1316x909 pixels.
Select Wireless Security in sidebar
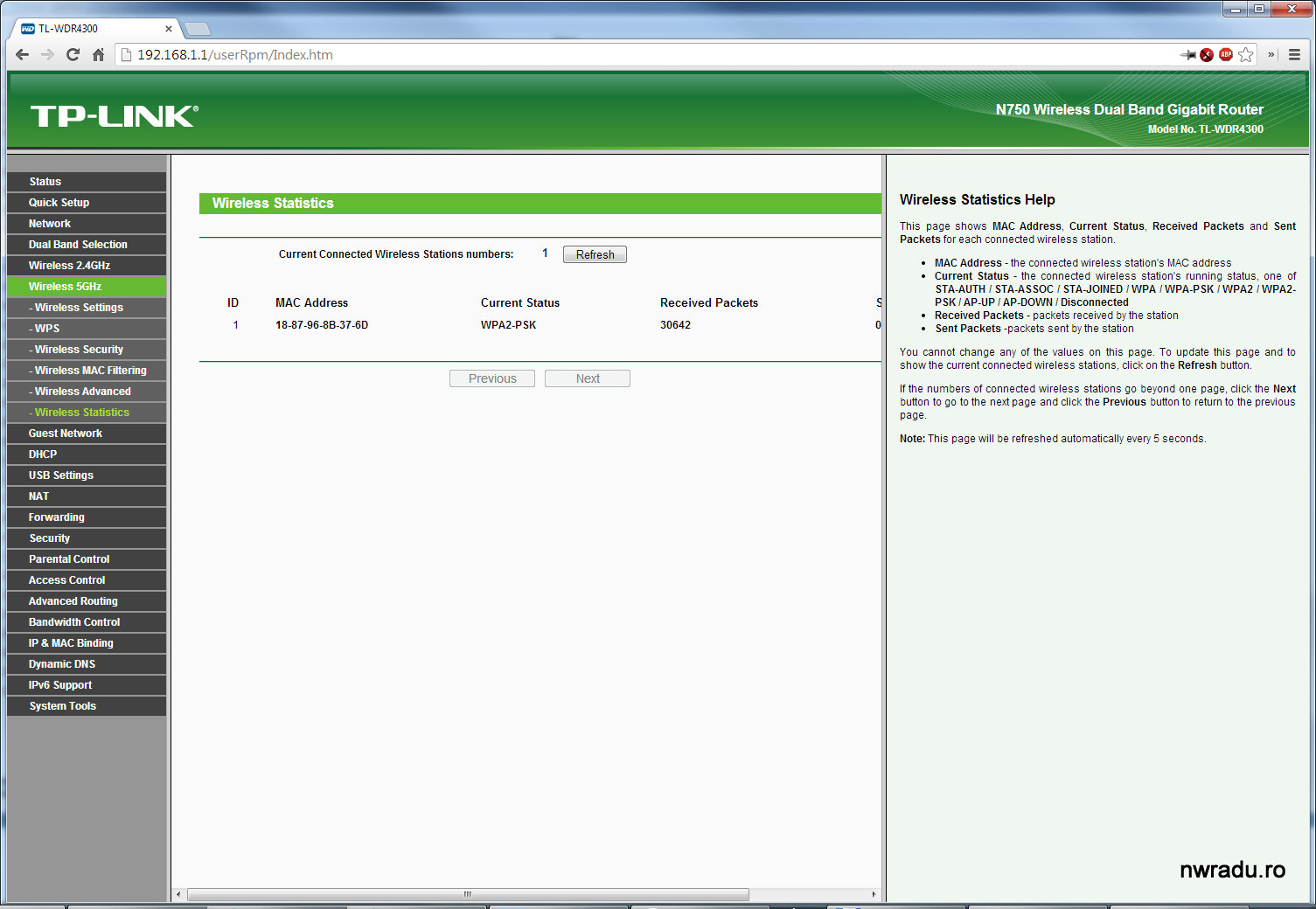pyautogui.click(x=79, y=350)
